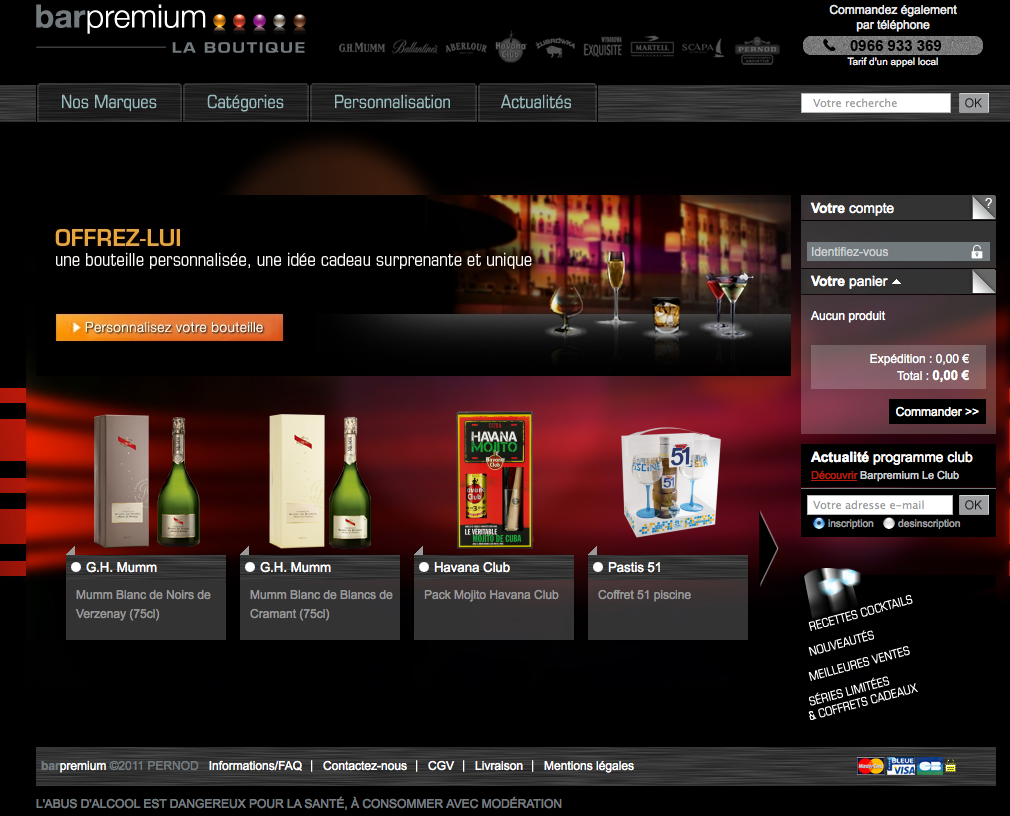
Task: Collapse the Votre panier panel arrow
Action: pos(897,281)
